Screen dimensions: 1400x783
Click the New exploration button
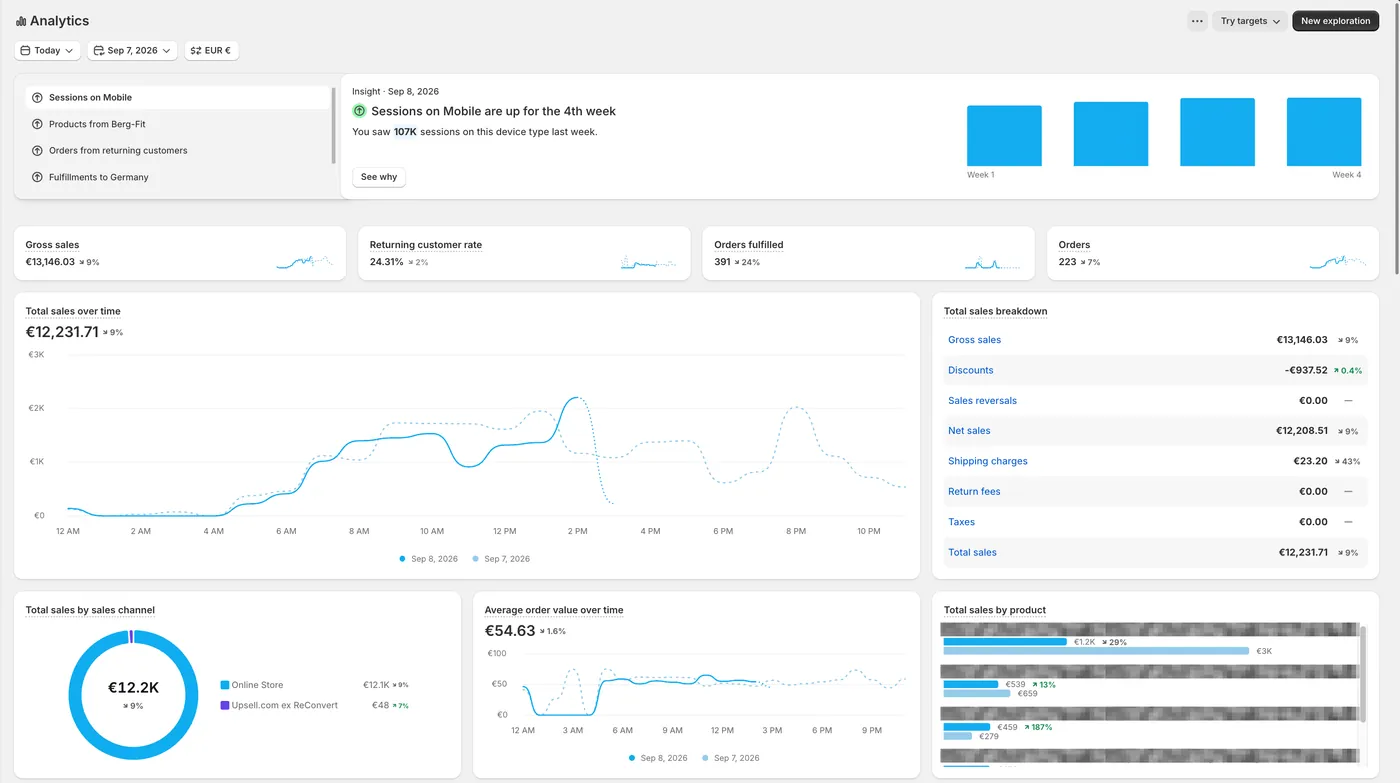[1335, 21]
